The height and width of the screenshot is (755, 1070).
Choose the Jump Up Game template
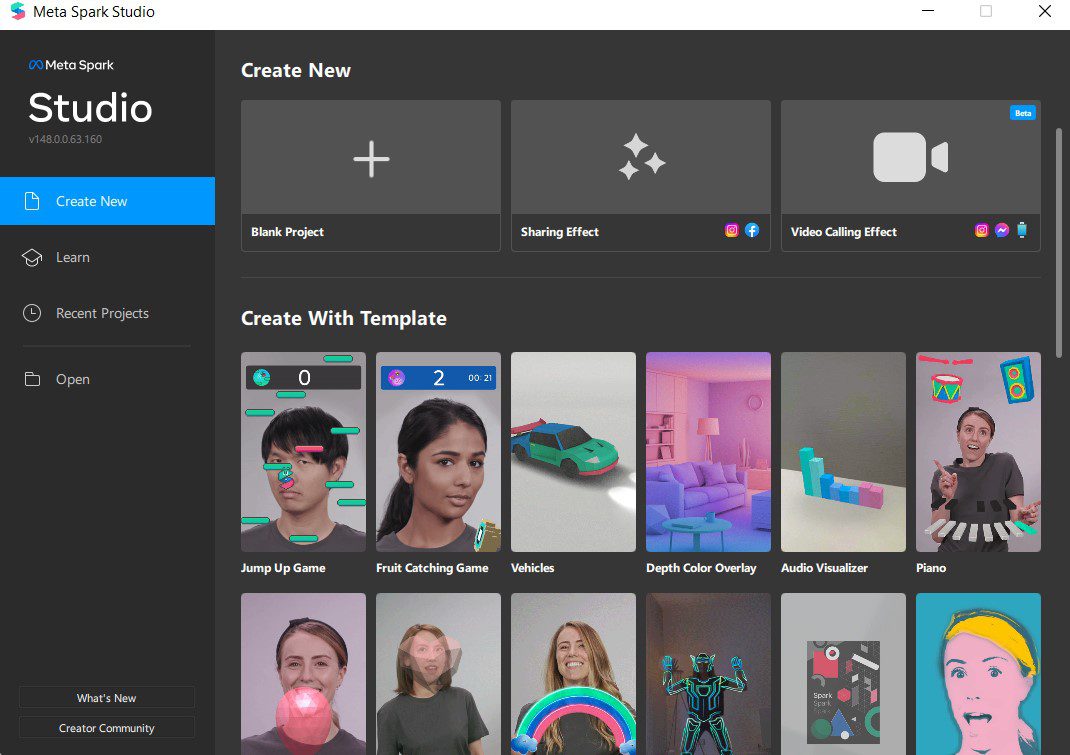(x=303, y=452)
